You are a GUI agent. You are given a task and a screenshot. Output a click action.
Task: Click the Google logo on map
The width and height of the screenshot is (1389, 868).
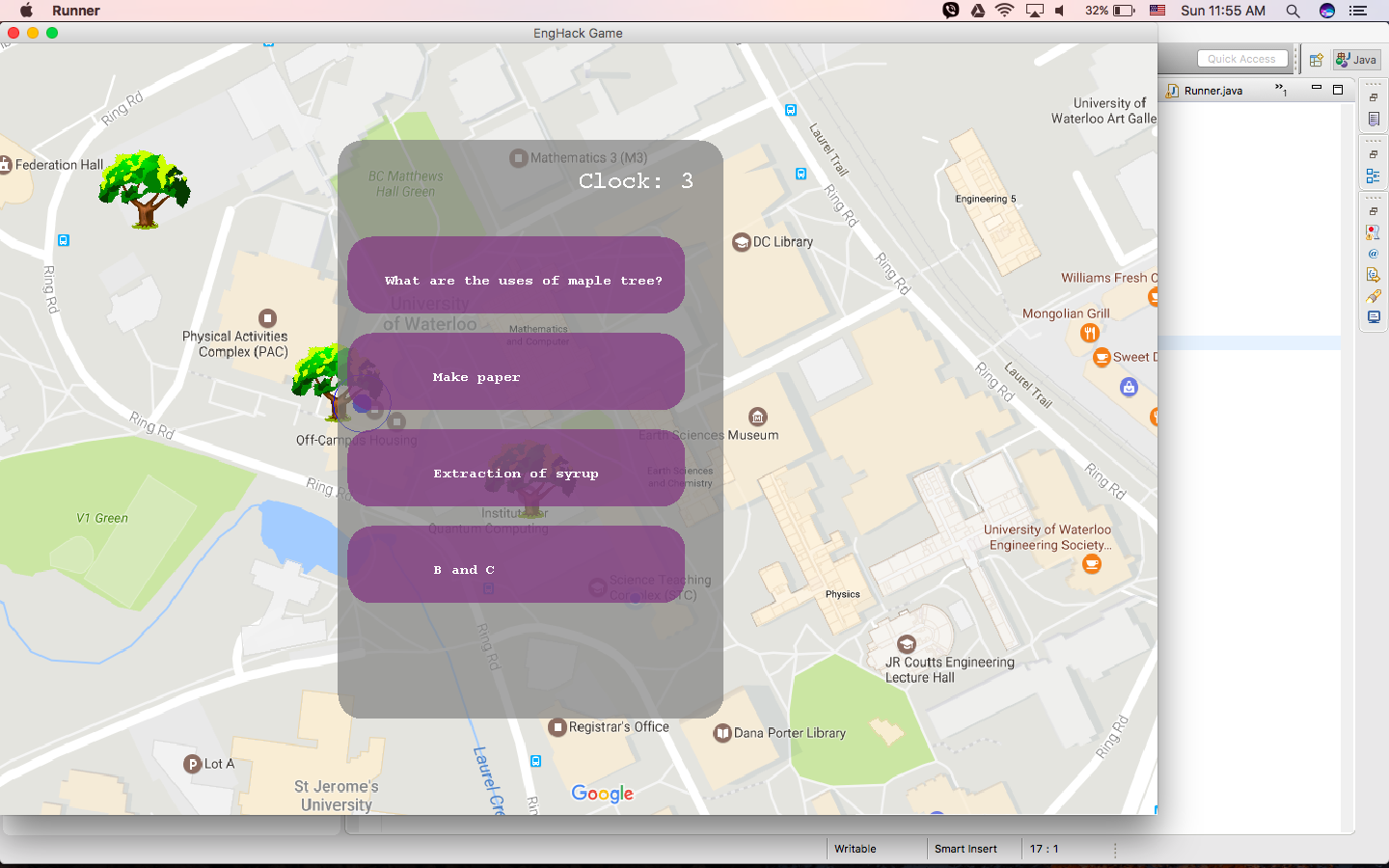[603, 794]
